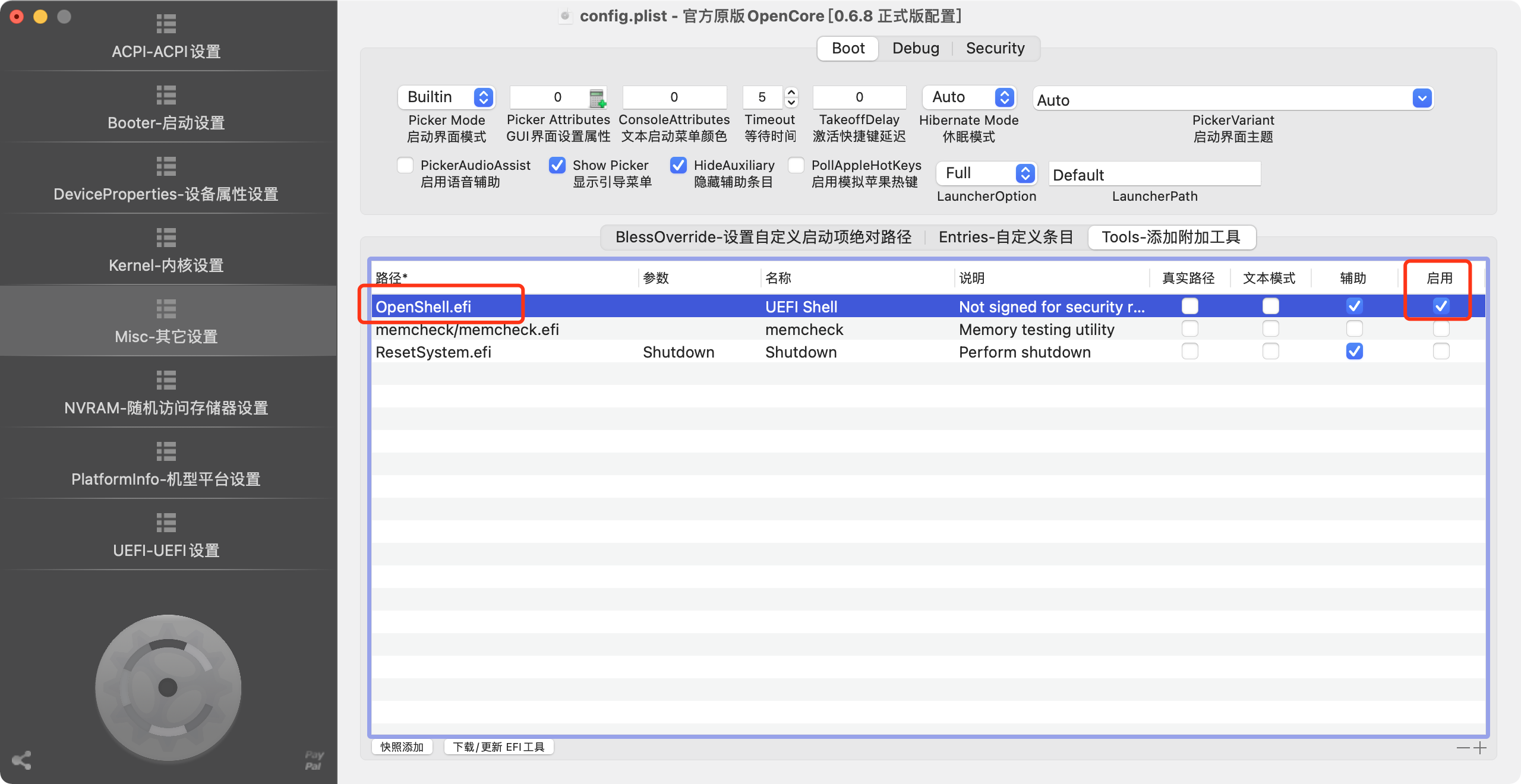Increase Timeout with the stepper arrows
This screenshot has width=1521, height=784.
point(791,92)
